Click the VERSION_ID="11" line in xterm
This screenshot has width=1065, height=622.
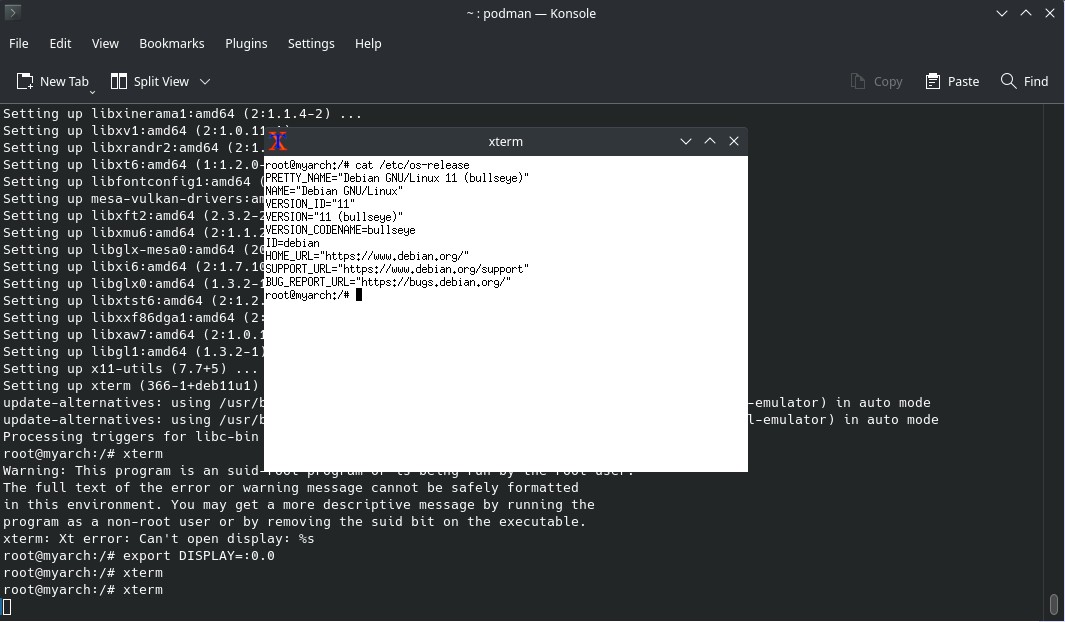[310, 204]
